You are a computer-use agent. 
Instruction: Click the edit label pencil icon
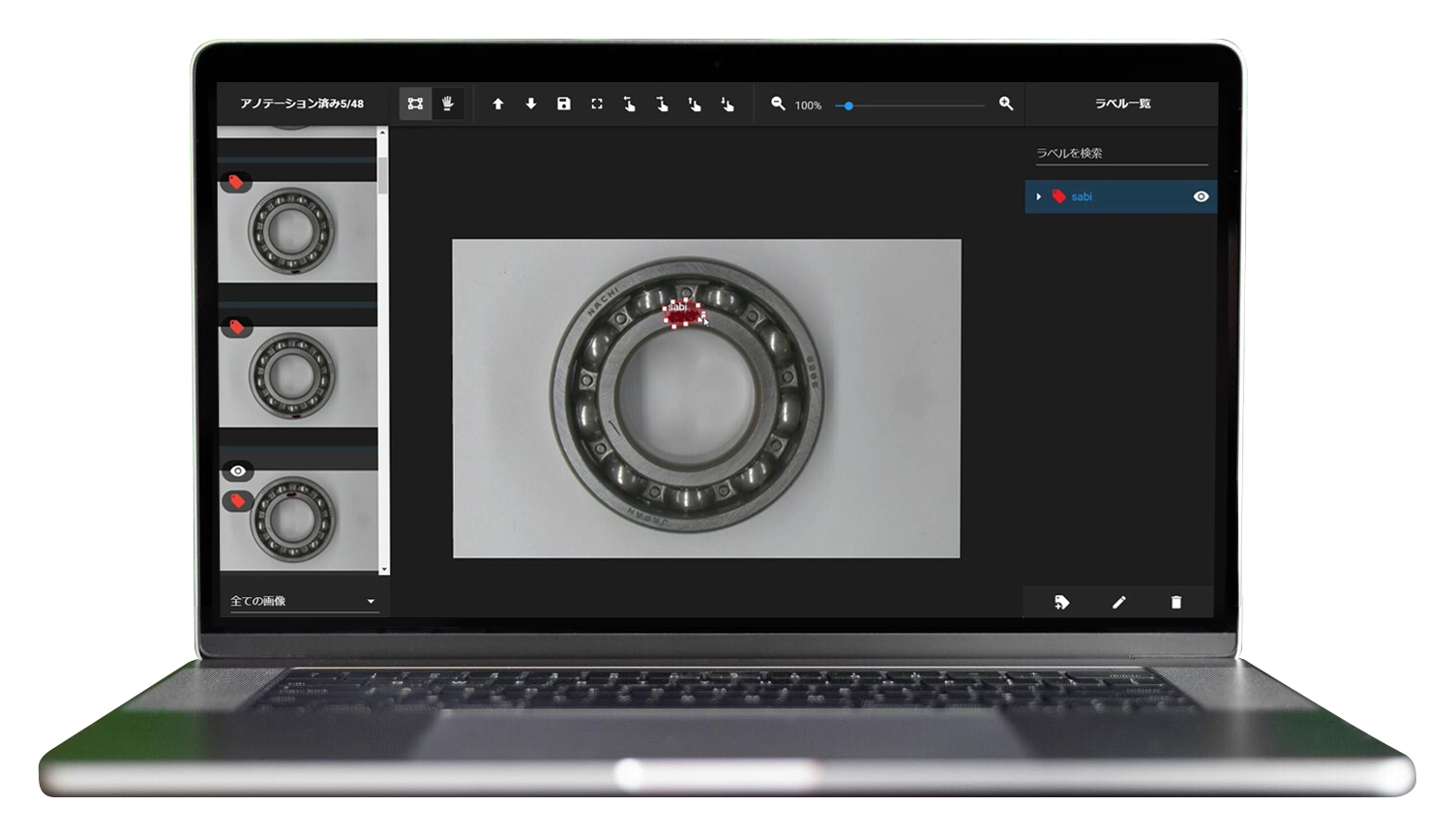pos(1119,602)
